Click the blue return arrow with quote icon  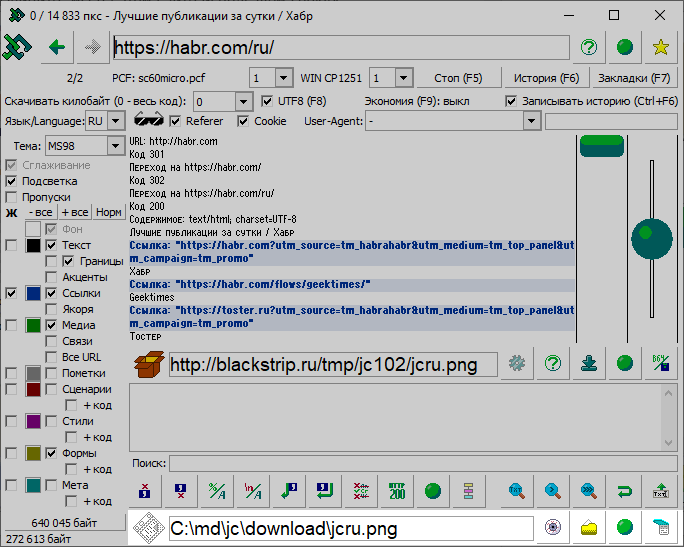point(325,491)
